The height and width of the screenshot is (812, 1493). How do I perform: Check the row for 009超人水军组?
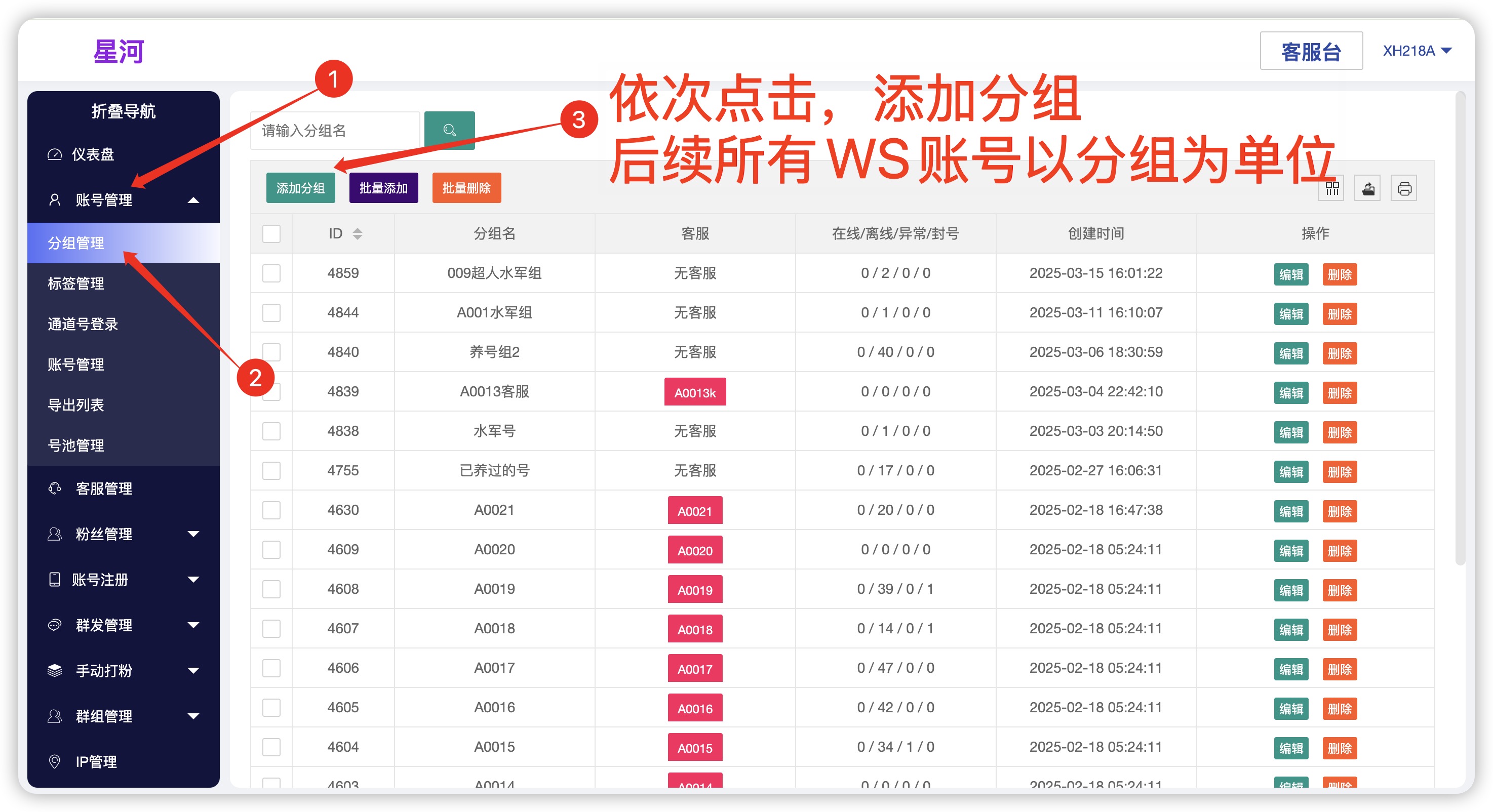(x=271, y=273)
